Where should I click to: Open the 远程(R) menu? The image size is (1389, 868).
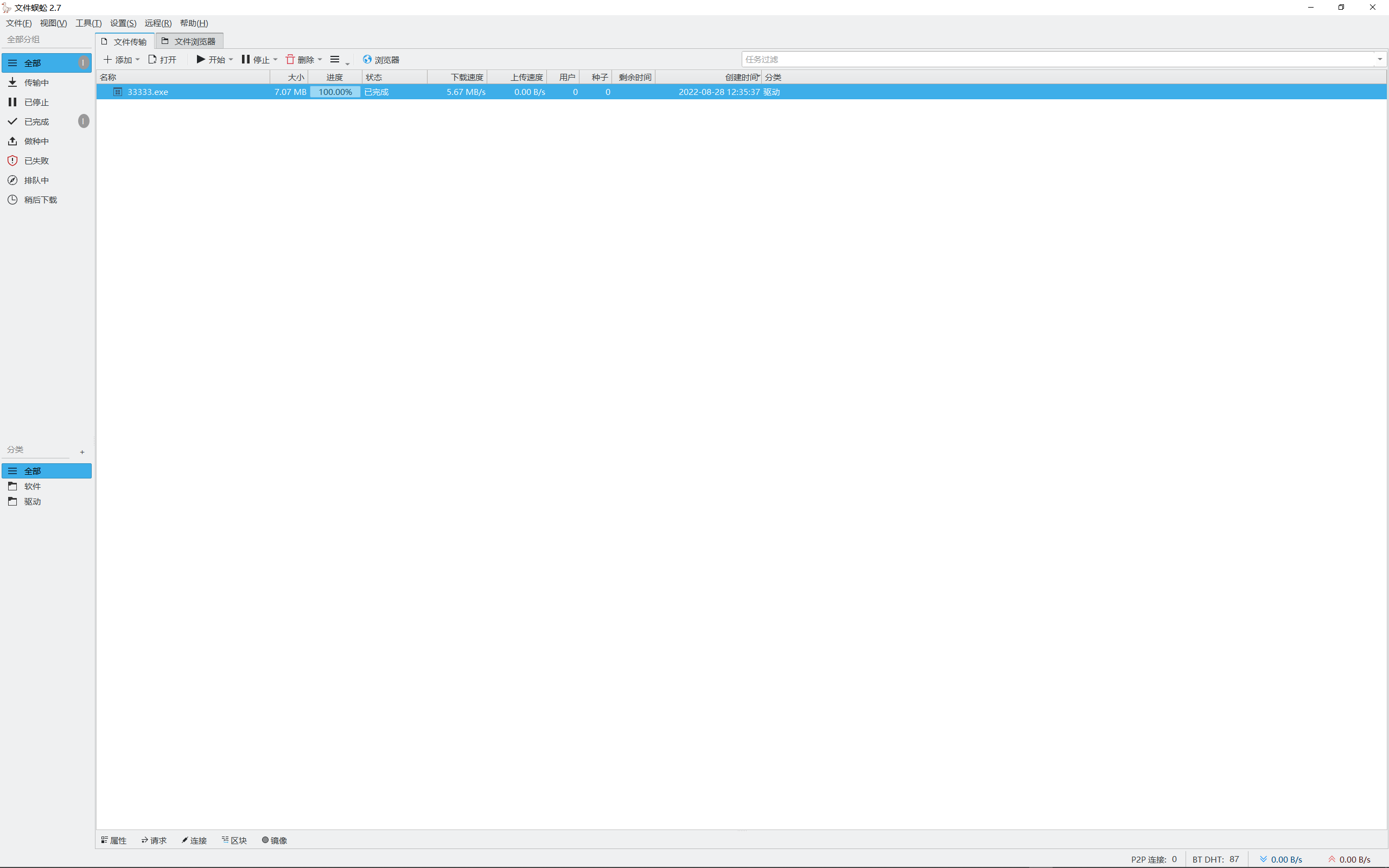click(x=158, y=23)
